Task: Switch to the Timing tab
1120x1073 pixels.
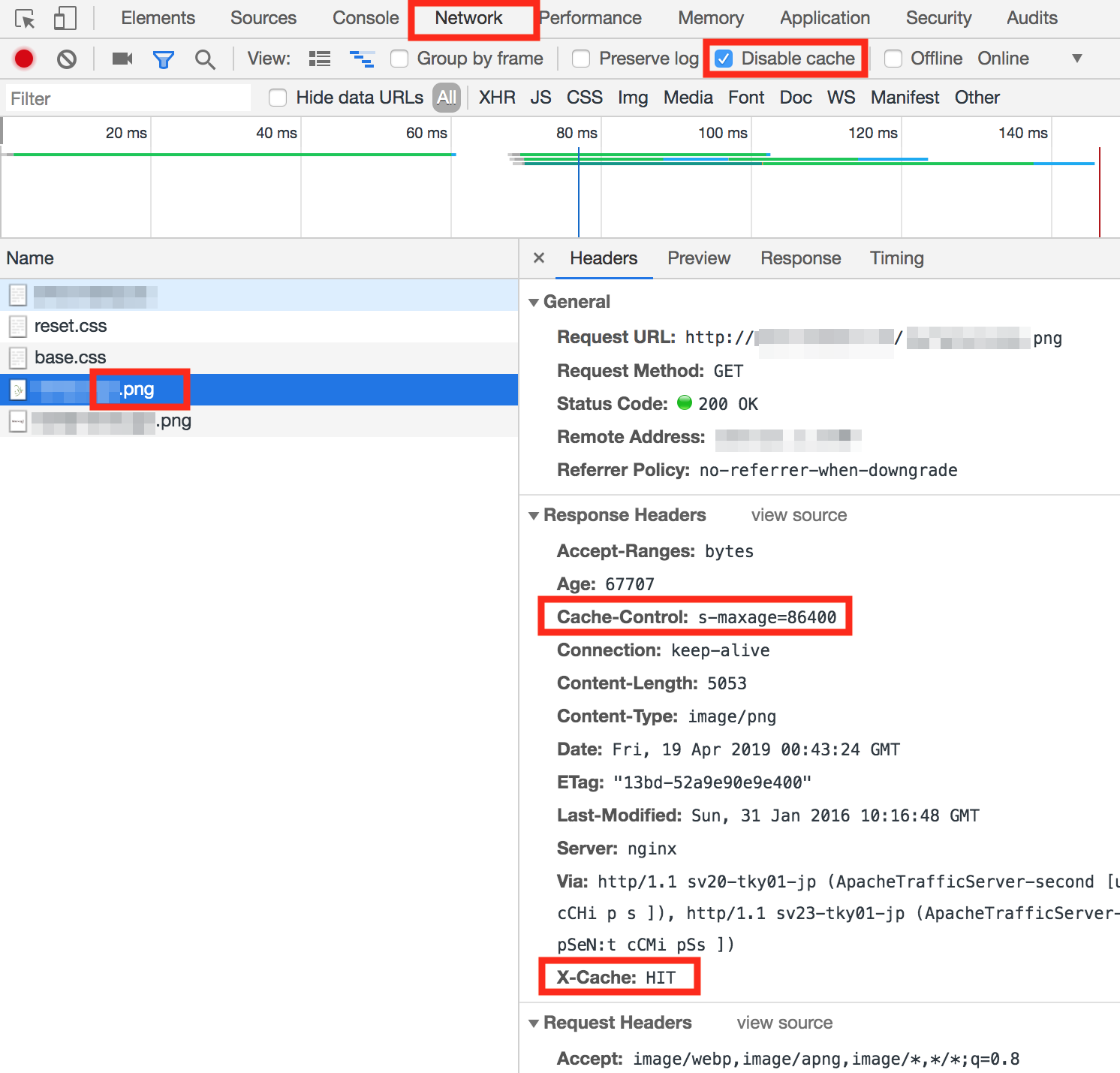Action: click(x=896, y=258)
